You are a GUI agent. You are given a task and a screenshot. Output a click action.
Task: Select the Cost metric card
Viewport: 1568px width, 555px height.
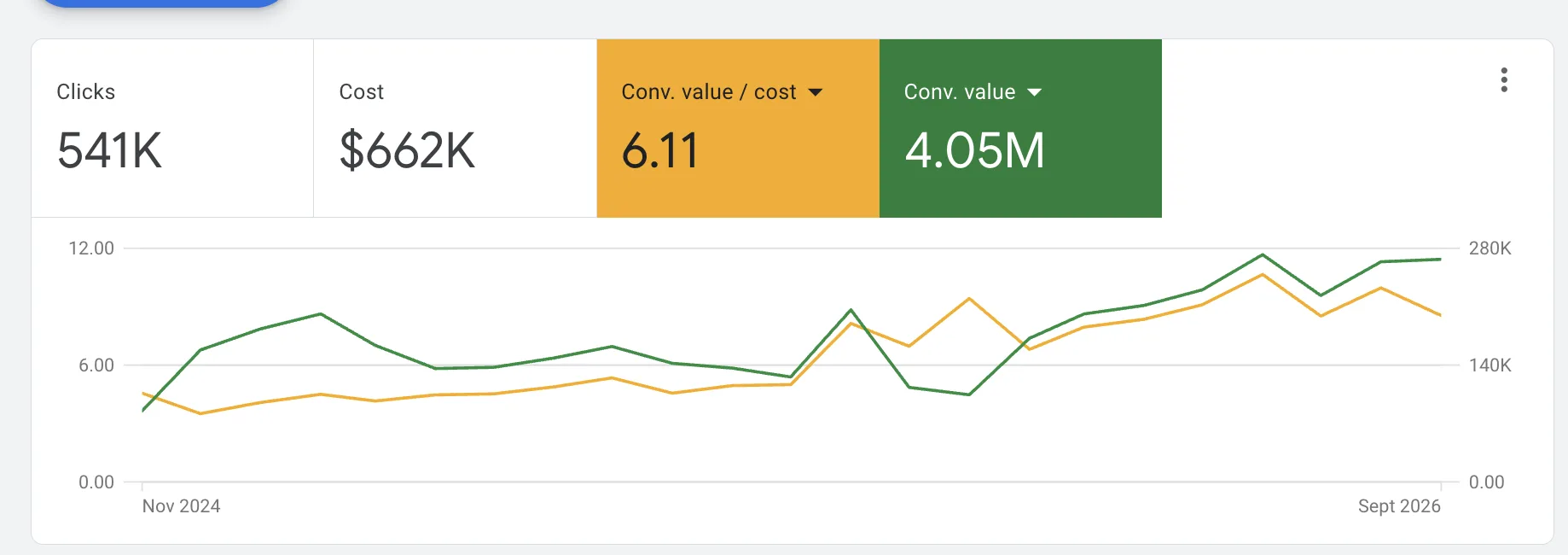[455, 128]
